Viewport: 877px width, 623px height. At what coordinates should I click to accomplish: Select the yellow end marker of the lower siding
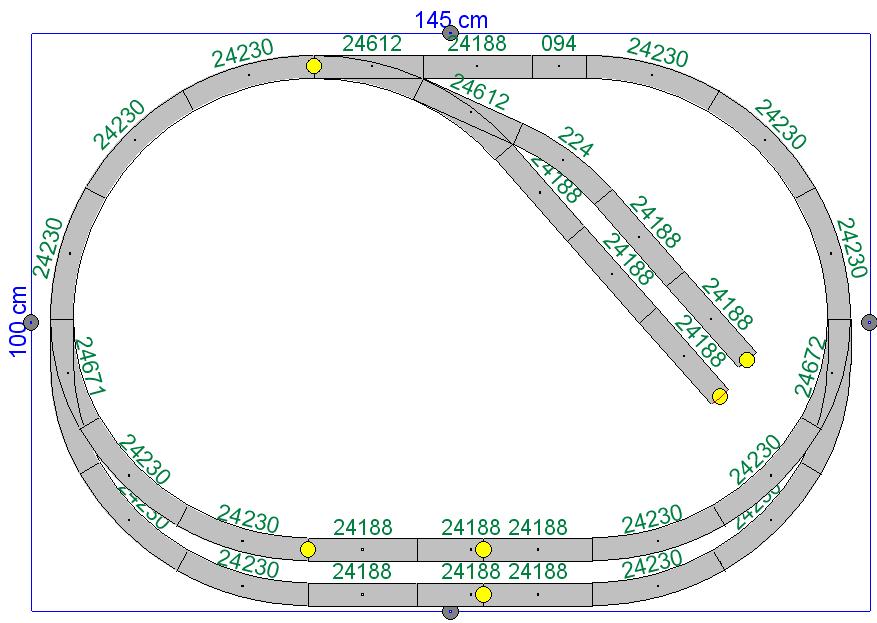(x=720, y=397)
